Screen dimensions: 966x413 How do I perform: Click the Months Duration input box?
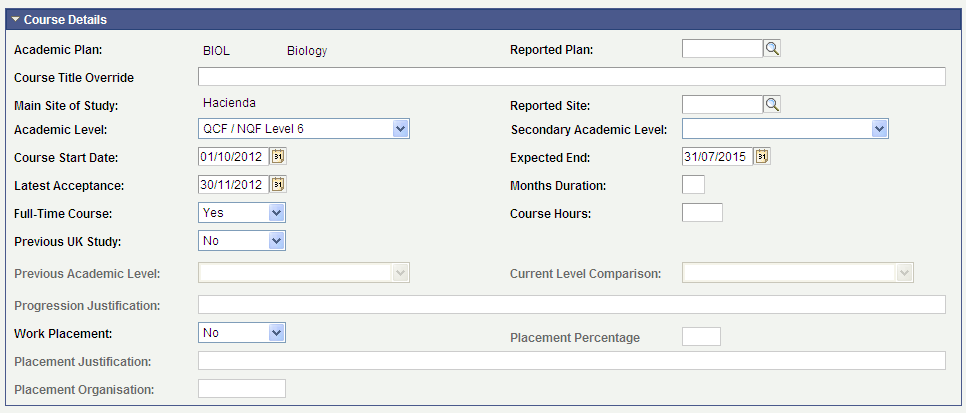point(693,184)
